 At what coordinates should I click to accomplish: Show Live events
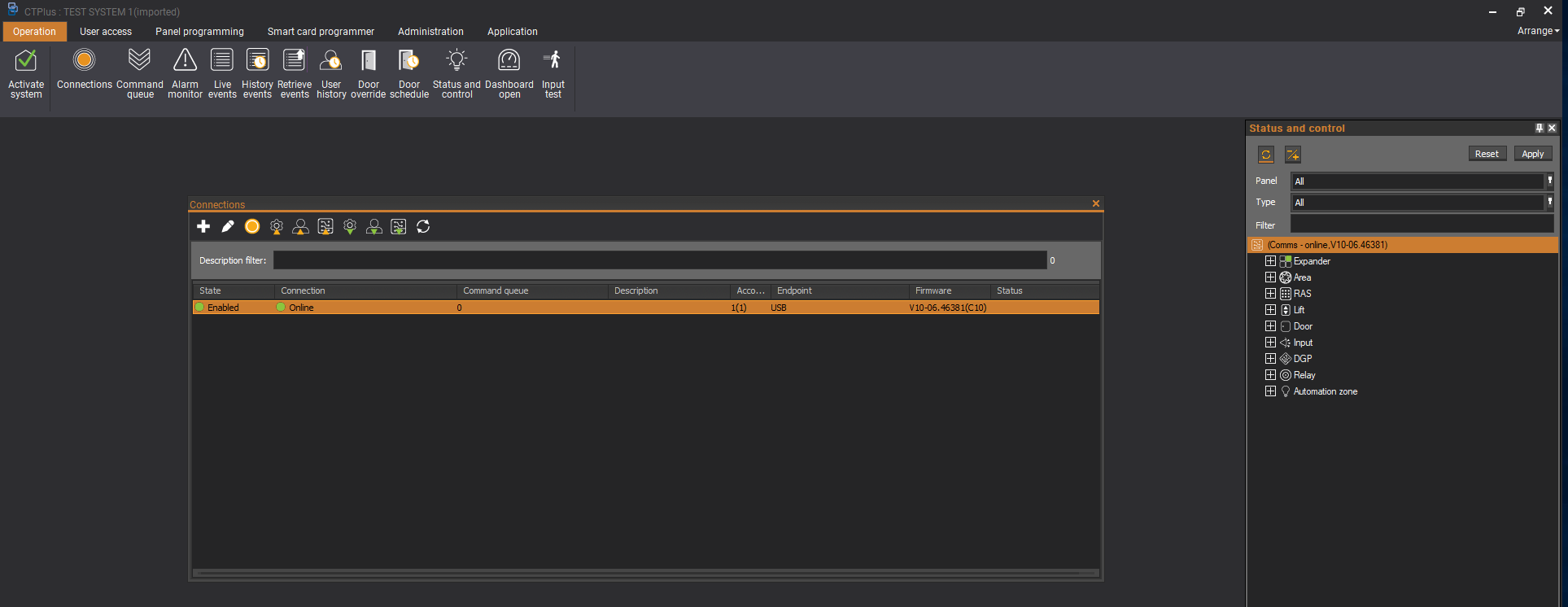[x=222, y=73]
